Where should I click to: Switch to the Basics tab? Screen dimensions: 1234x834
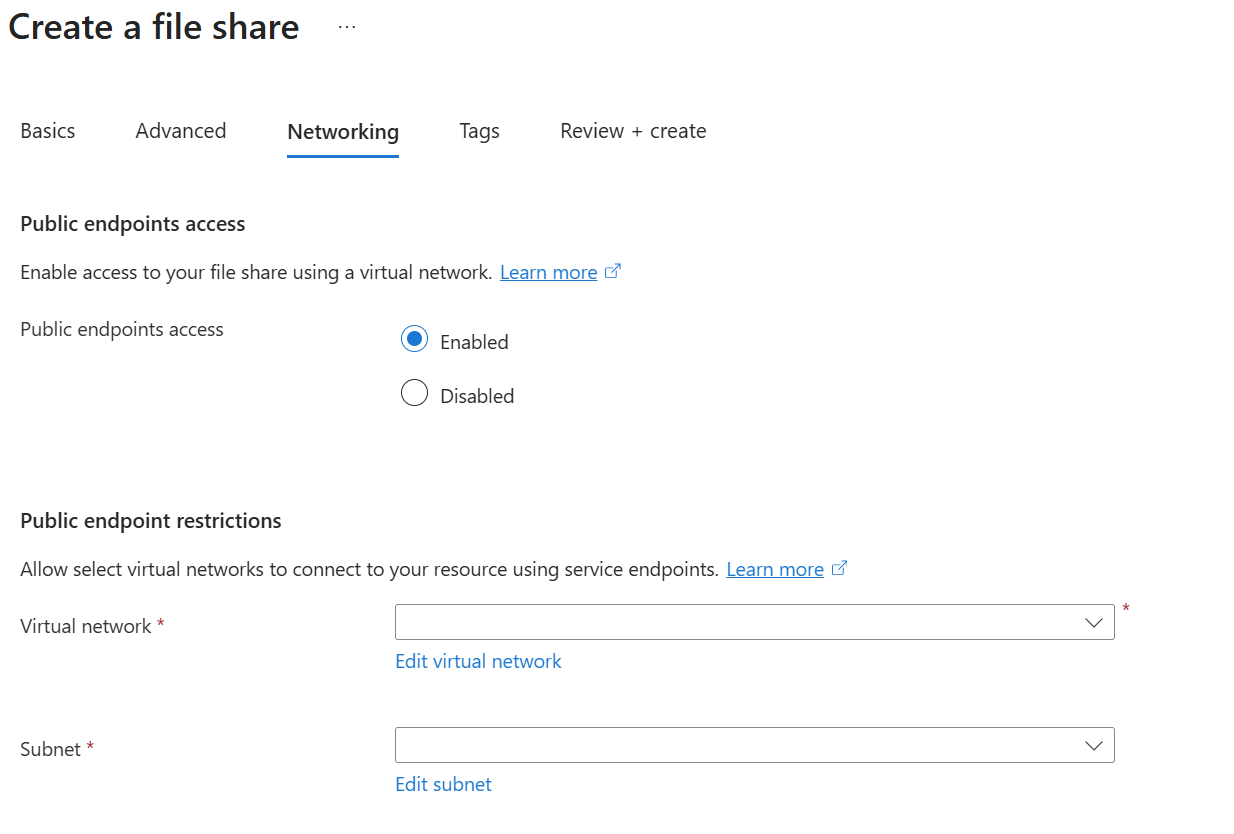[47, 130]
